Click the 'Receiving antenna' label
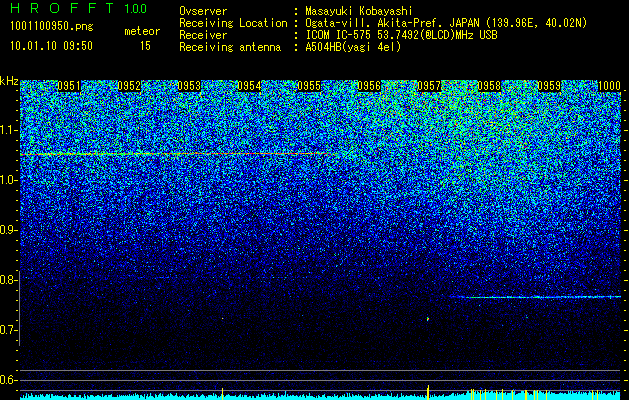This screenshot has width=629, height=400. tap(230, 47)
